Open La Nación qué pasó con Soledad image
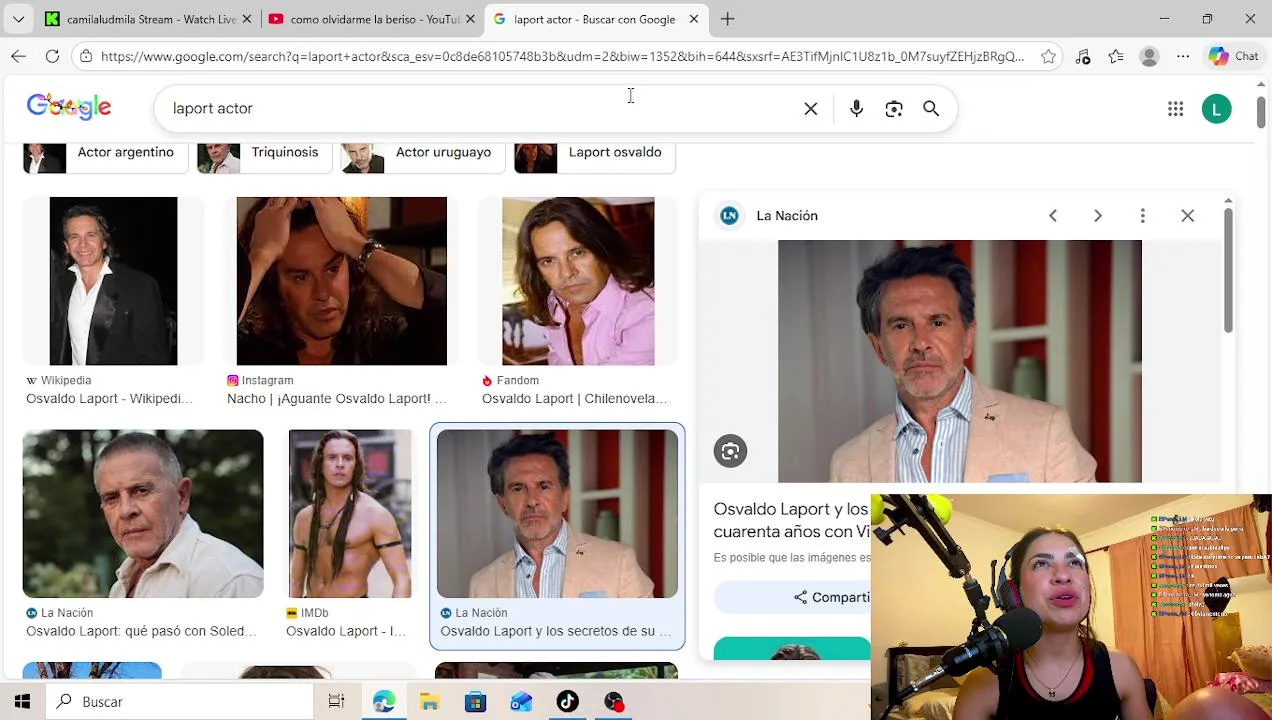The height and width of the screenshot is (720, 1272). 143,514
